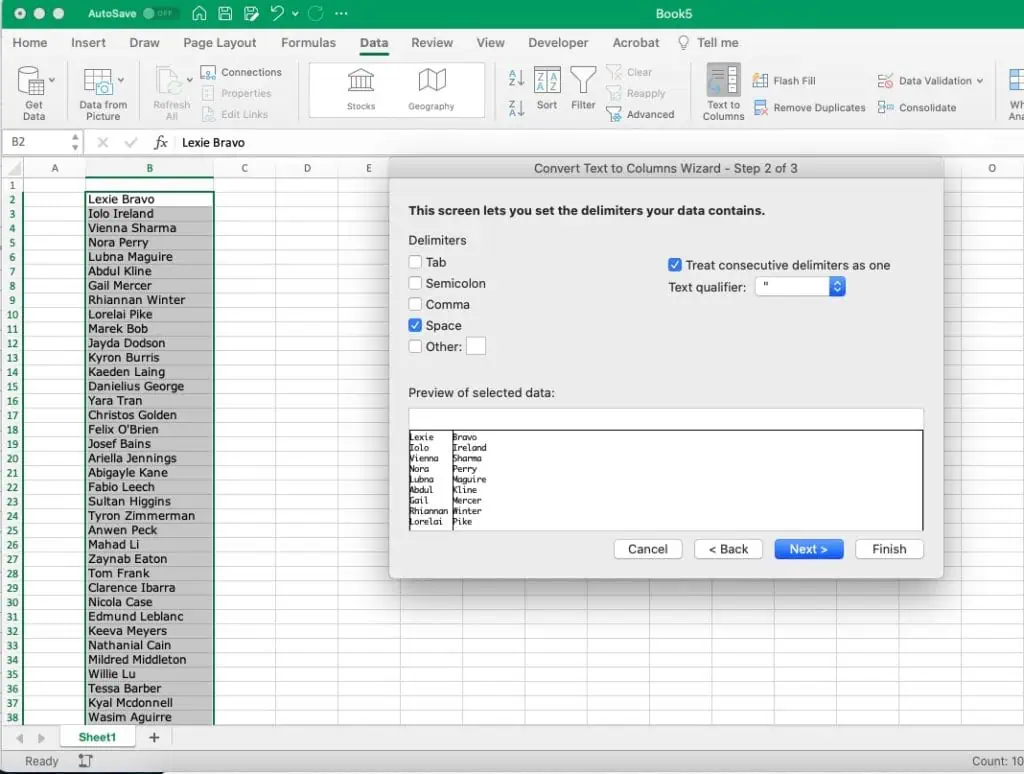Enable the Tab delimiter checkbox
Viewport: 1024px width, 774px height.
tap(416, 262)
